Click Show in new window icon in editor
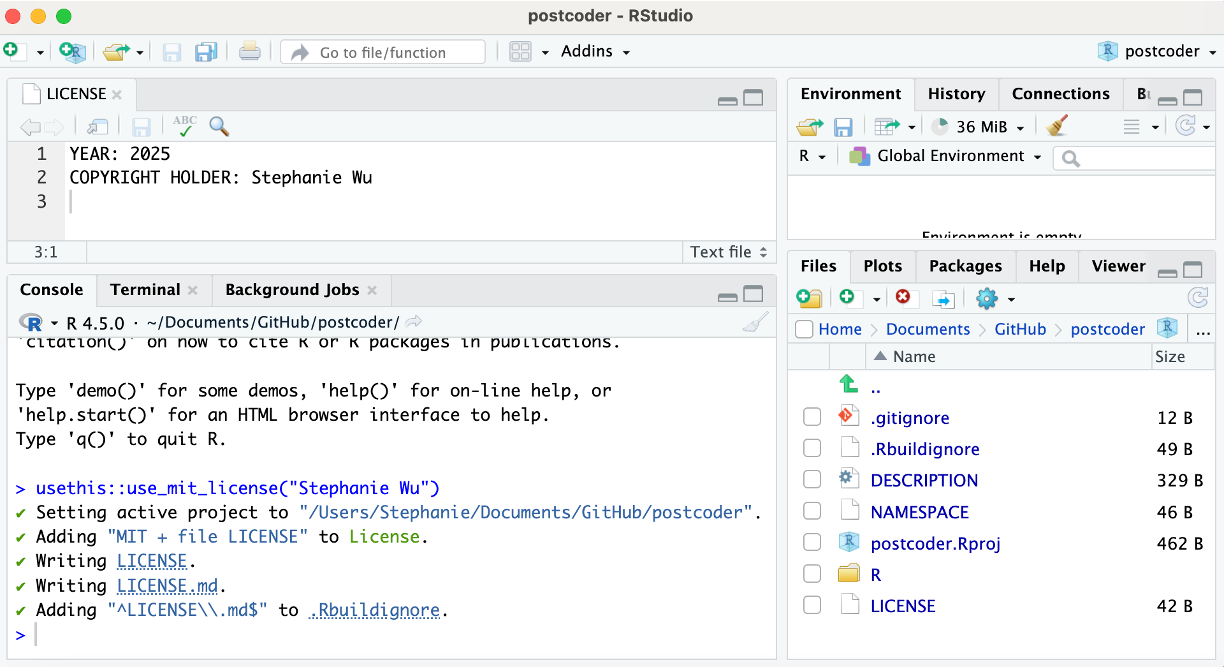 point(97,126)
